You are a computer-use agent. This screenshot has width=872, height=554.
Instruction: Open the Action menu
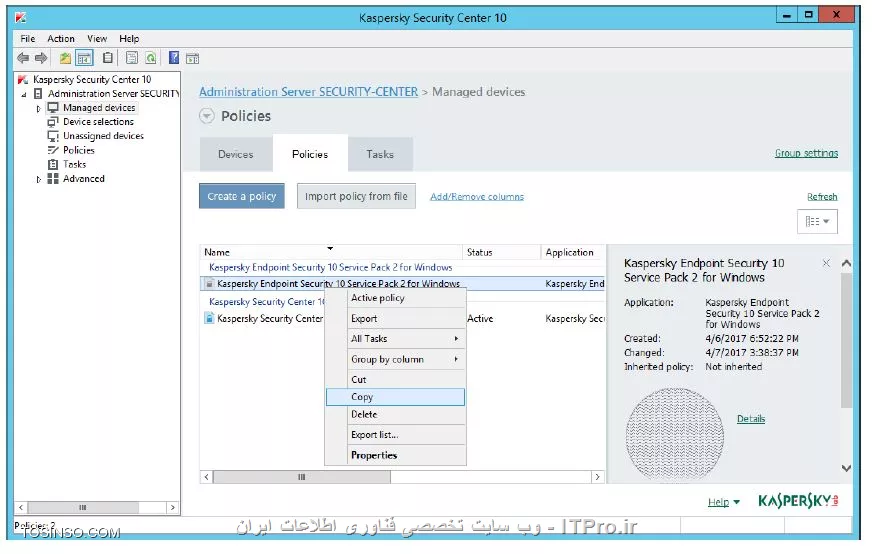click(x=61, y=38)
